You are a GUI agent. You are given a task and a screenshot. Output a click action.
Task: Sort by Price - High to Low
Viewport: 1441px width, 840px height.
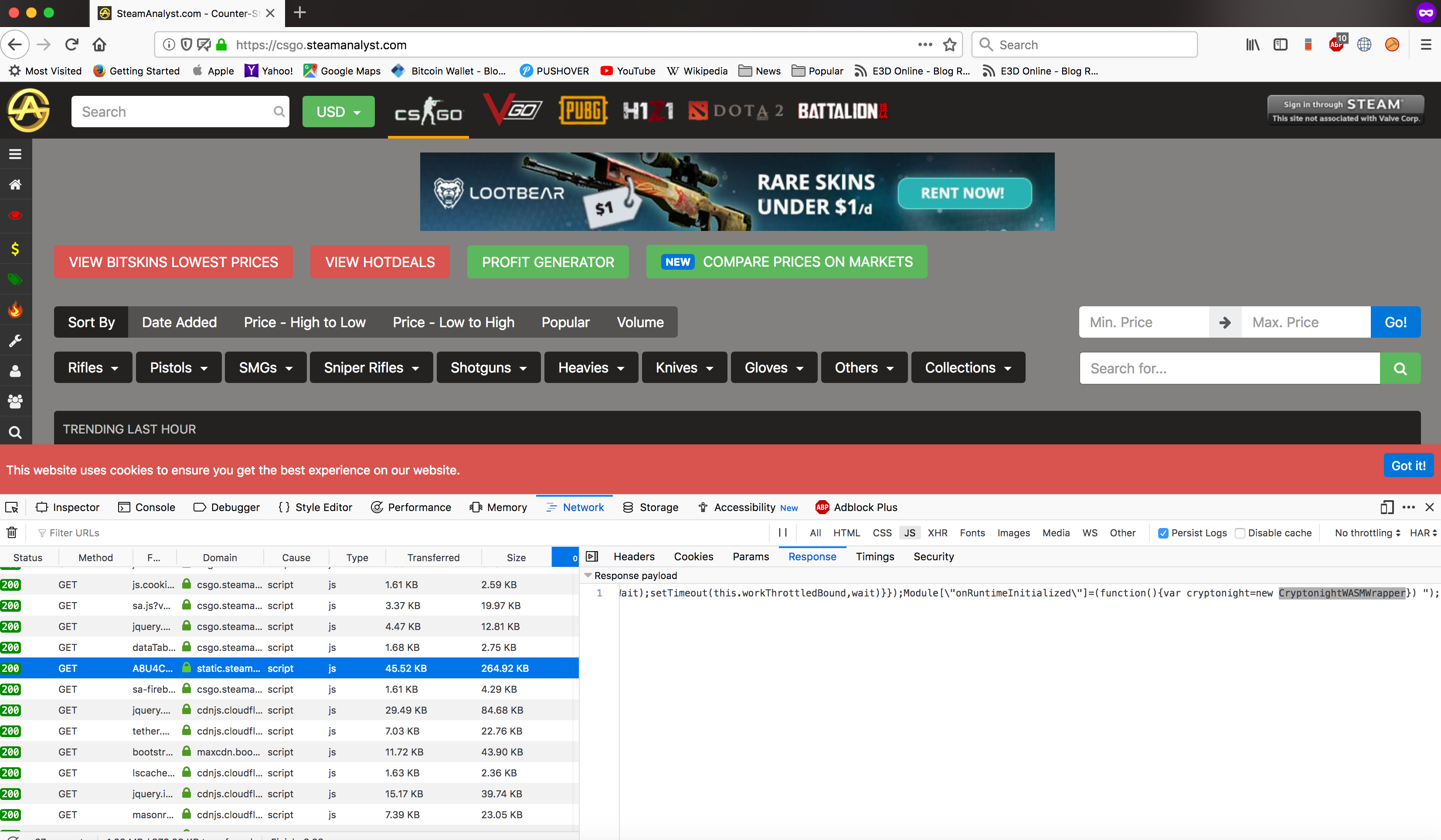305,322
